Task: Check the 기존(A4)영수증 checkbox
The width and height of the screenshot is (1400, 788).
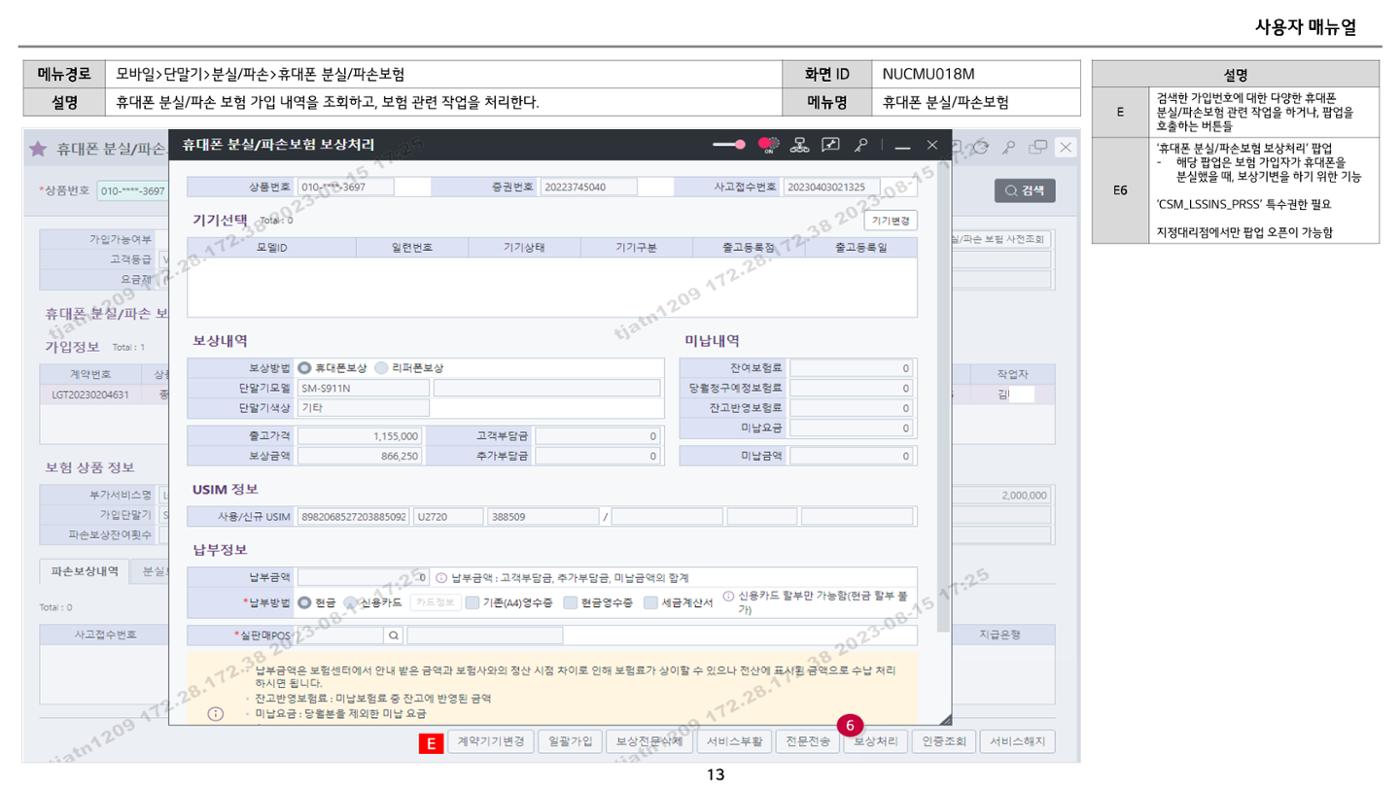Action: [x=472, y=603]
